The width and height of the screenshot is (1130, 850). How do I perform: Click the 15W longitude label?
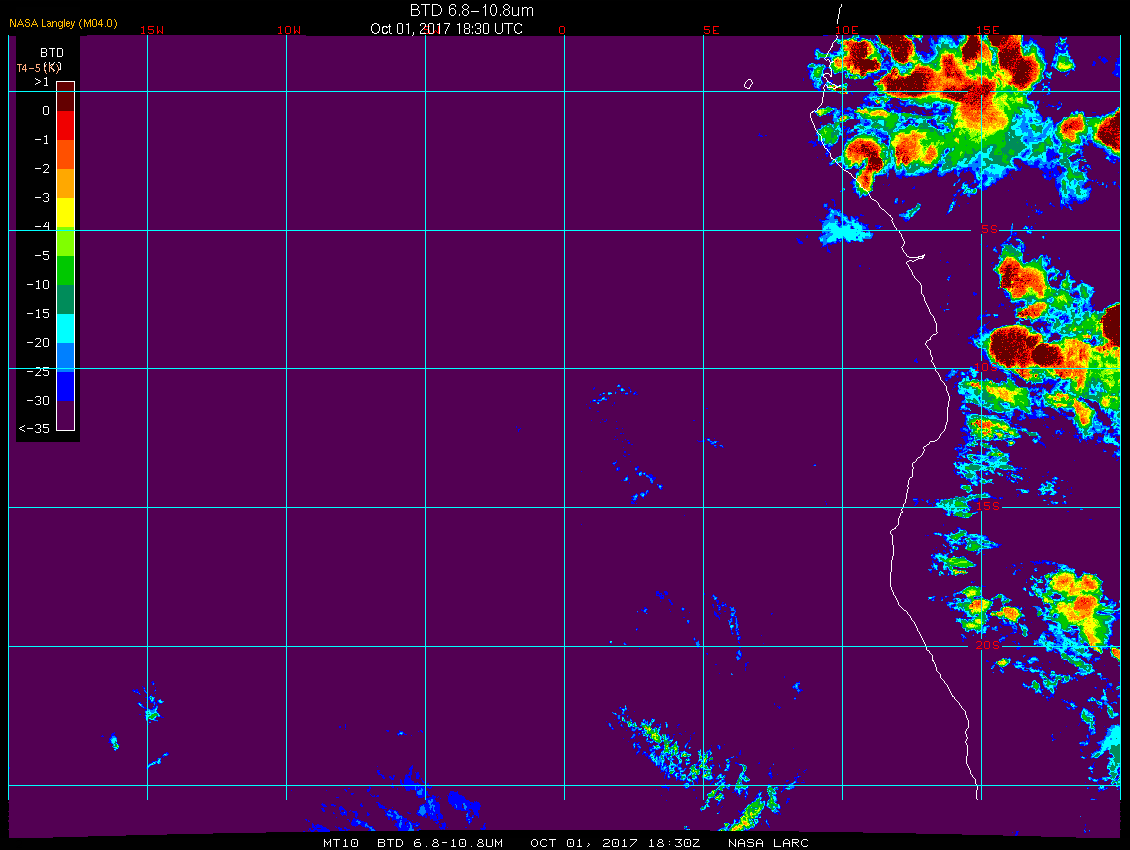pos(152,30)
